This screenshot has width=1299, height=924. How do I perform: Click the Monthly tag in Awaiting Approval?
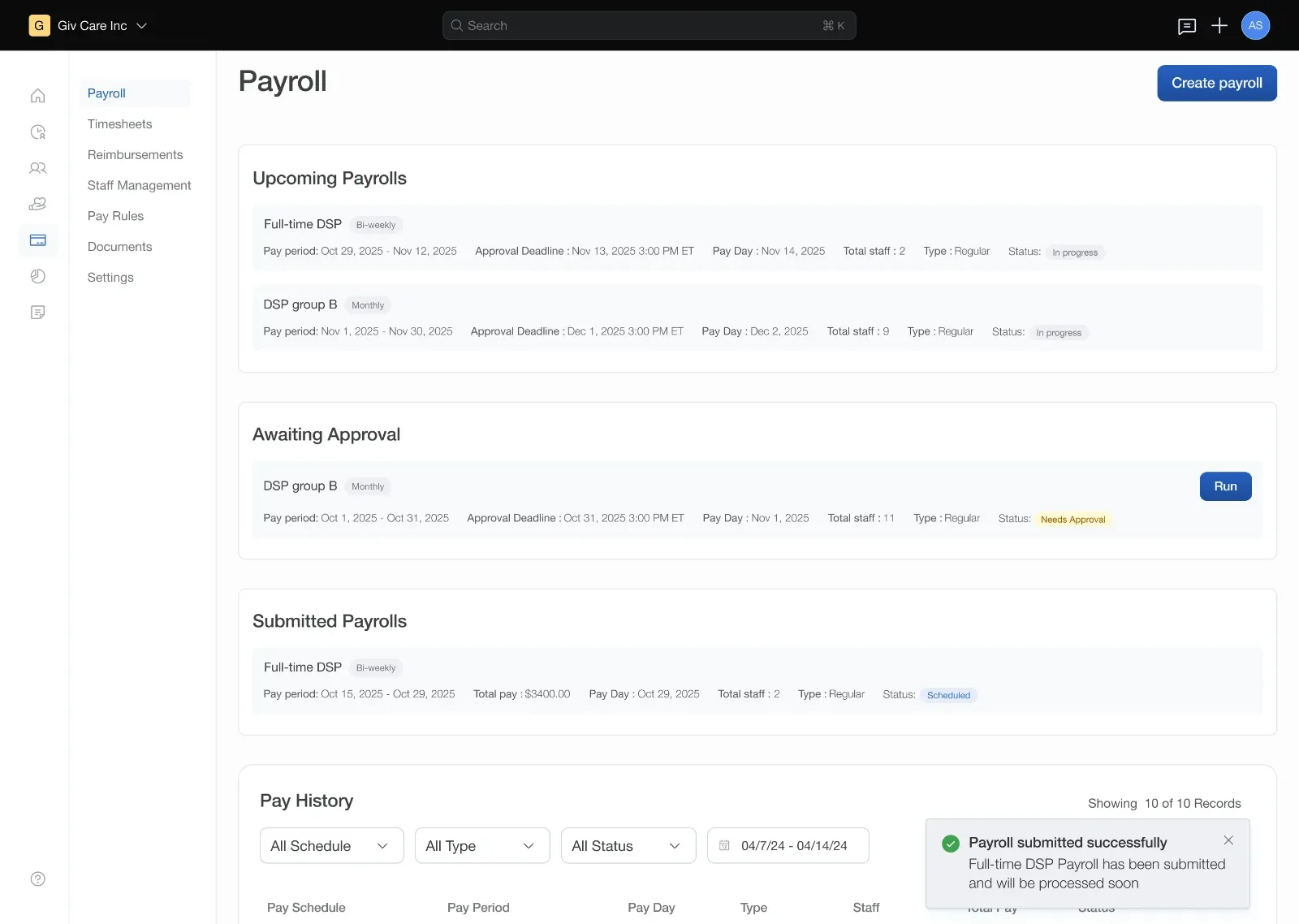point(368,486)
